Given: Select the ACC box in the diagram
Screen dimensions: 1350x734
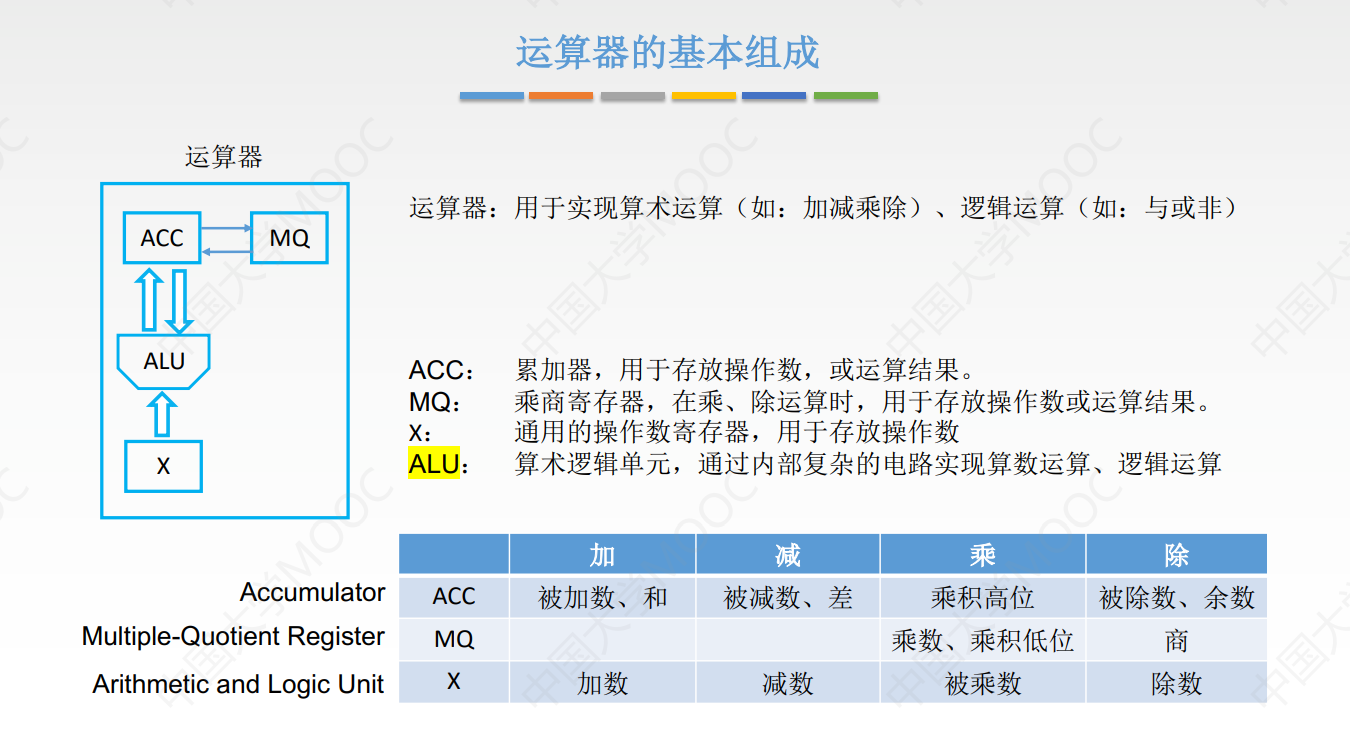Looking at the screenshot, I should pos(161,238).
